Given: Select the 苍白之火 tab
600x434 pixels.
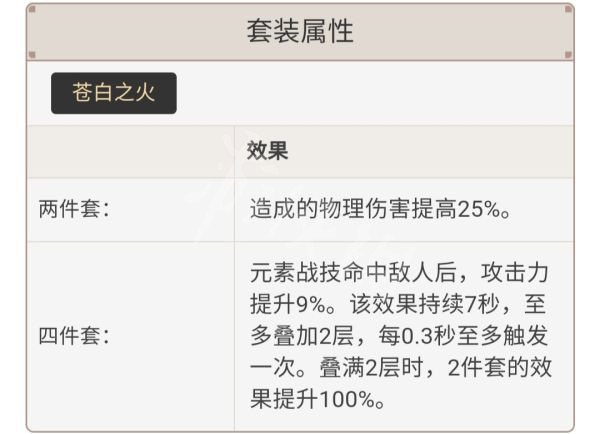Looking at the screenshot, I should tap(113, 93).
